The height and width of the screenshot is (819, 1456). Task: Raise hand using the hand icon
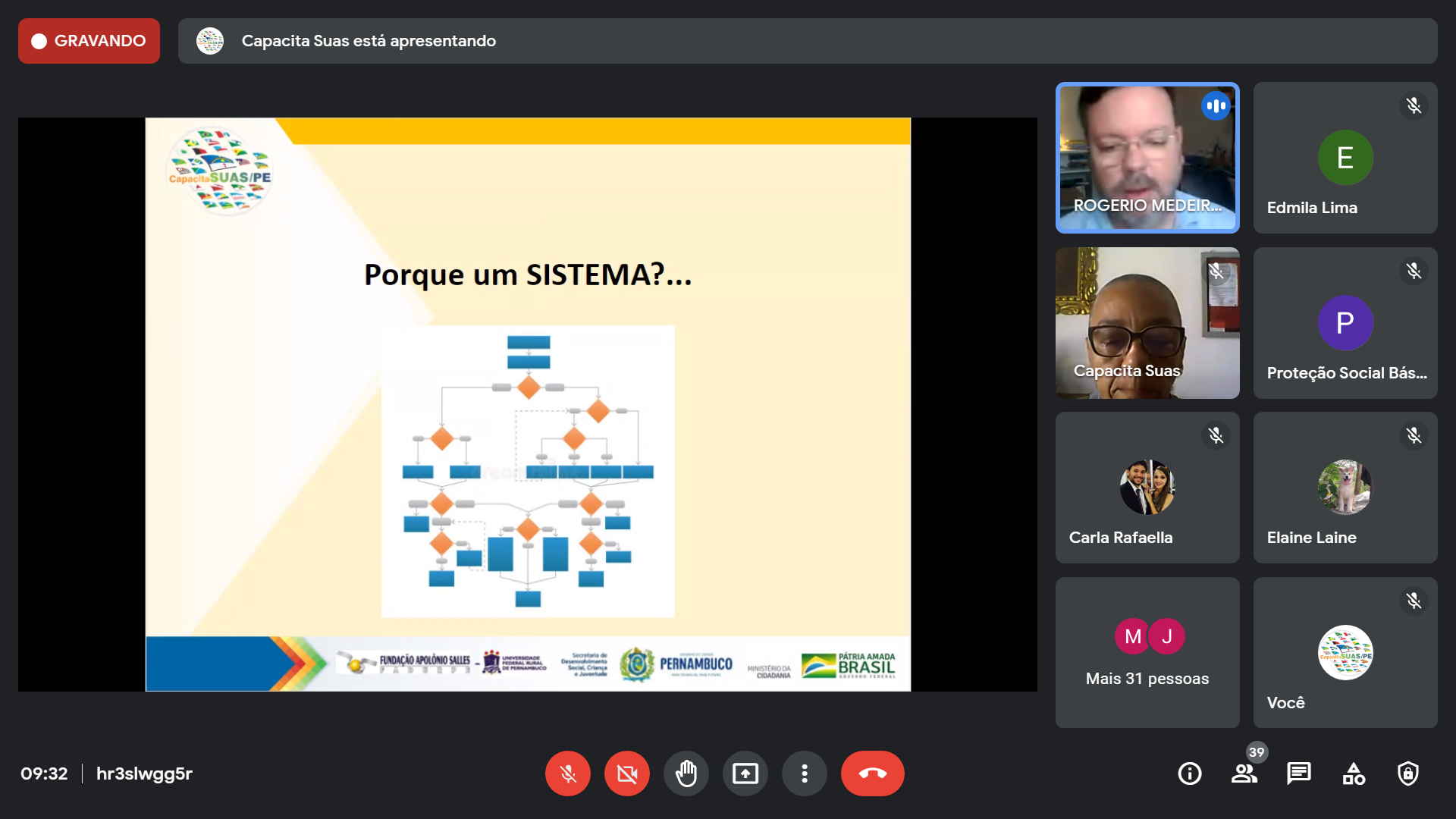click(686, 773)
